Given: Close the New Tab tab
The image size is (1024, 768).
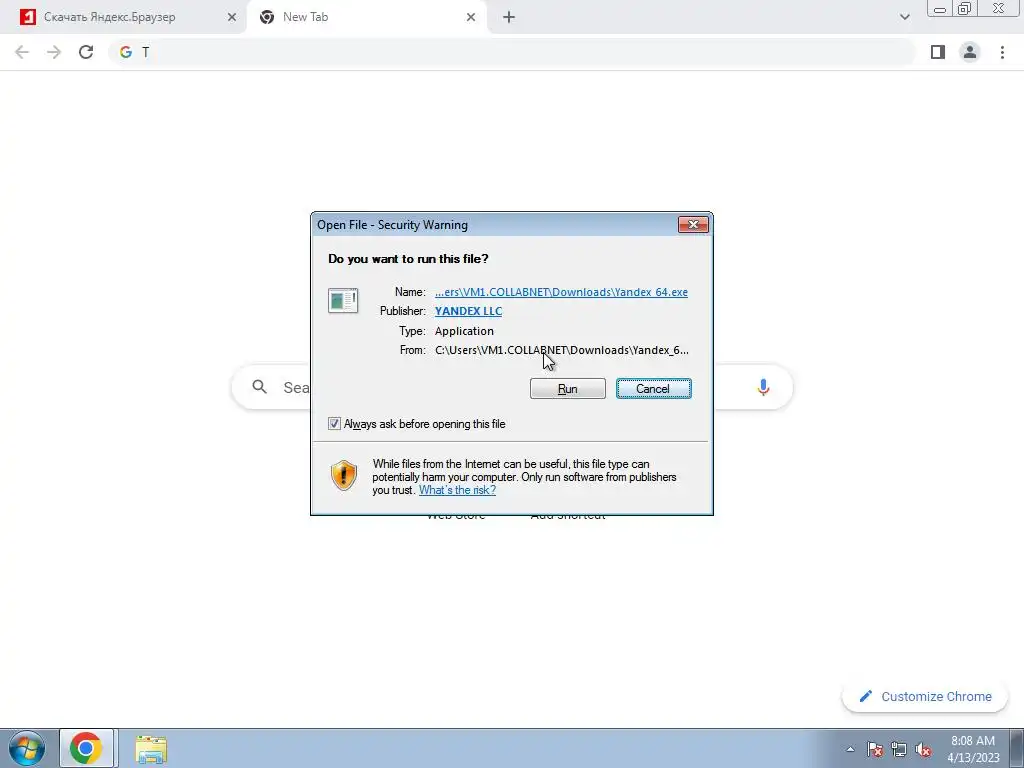Looking at the screenshot, I should pos(471,18).
